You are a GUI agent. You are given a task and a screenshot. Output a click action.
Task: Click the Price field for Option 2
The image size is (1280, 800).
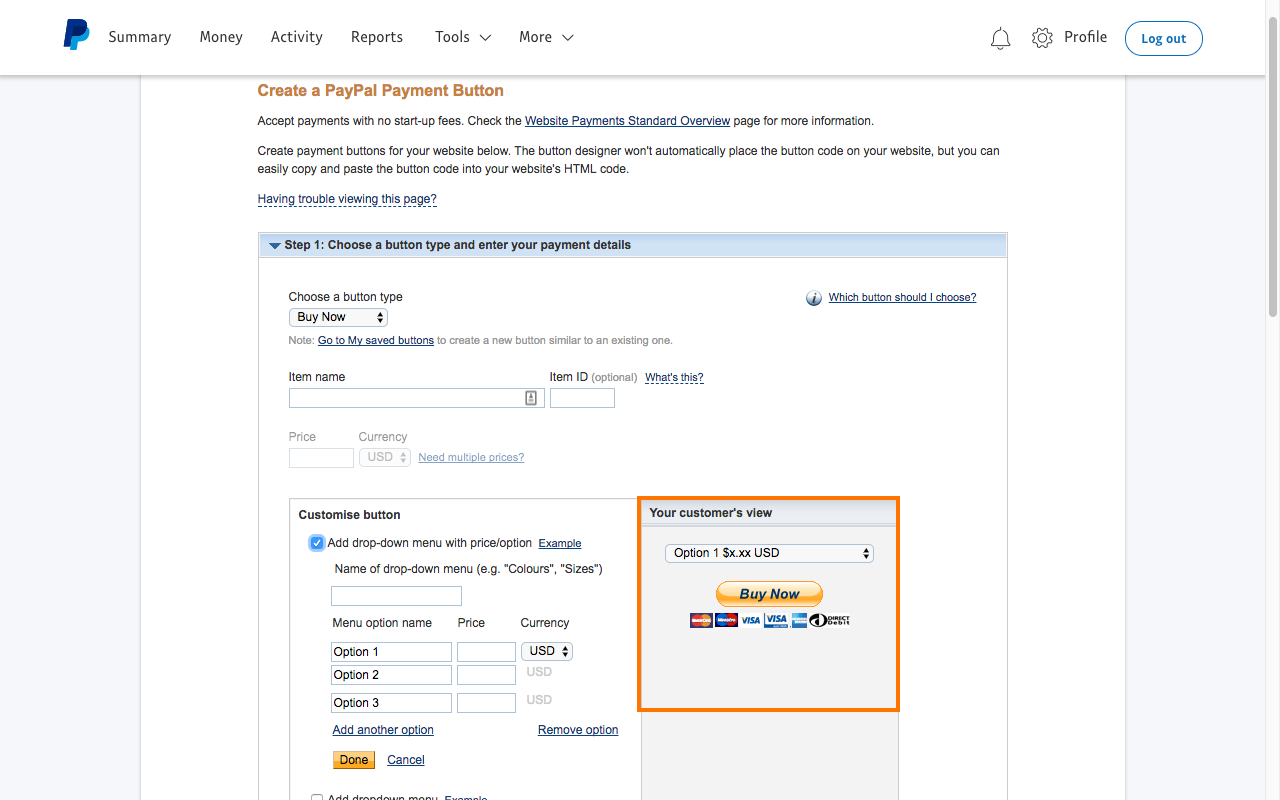click(486, 675)
